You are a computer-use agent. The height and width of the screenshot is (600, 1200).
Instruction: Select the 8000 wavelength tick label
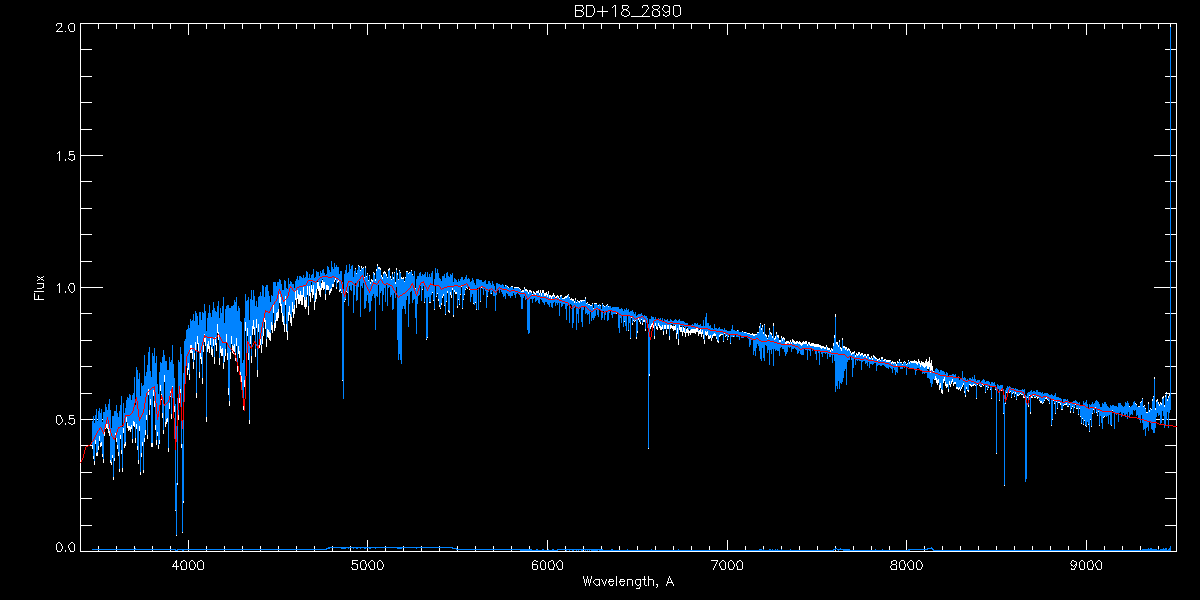(x=907, y=565)
